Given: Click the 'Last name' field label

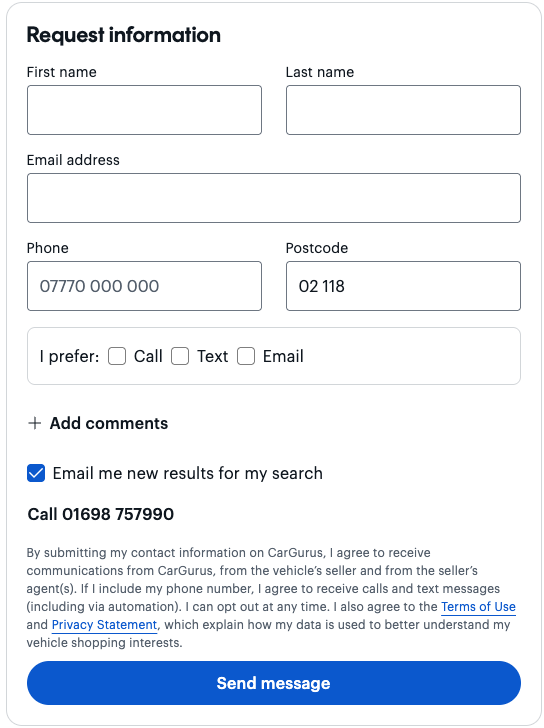Looking at the screenshot, I should (320, 72).
